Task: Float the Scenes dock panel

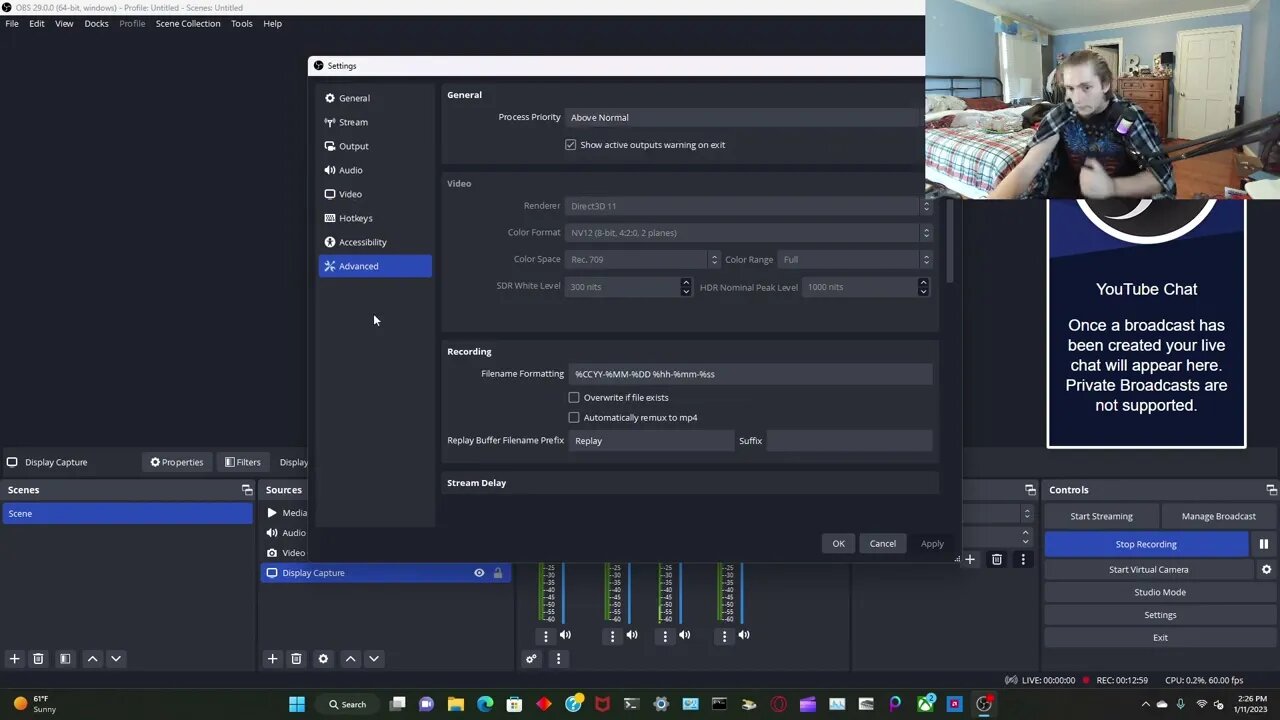Action: click(x=247, y=490)
